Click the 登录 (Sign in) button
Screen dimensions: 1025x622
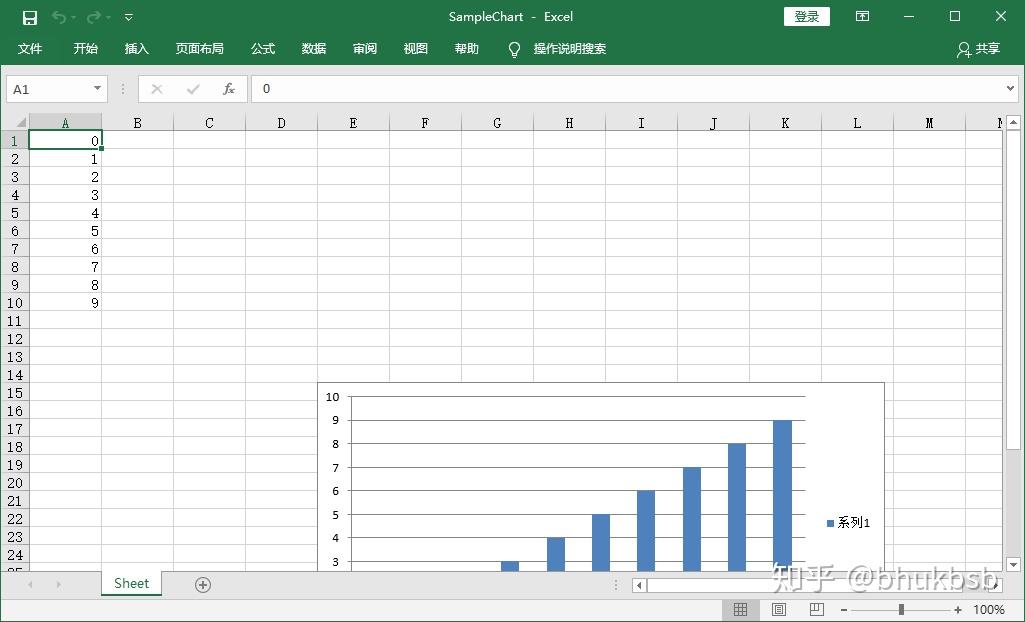806,17
